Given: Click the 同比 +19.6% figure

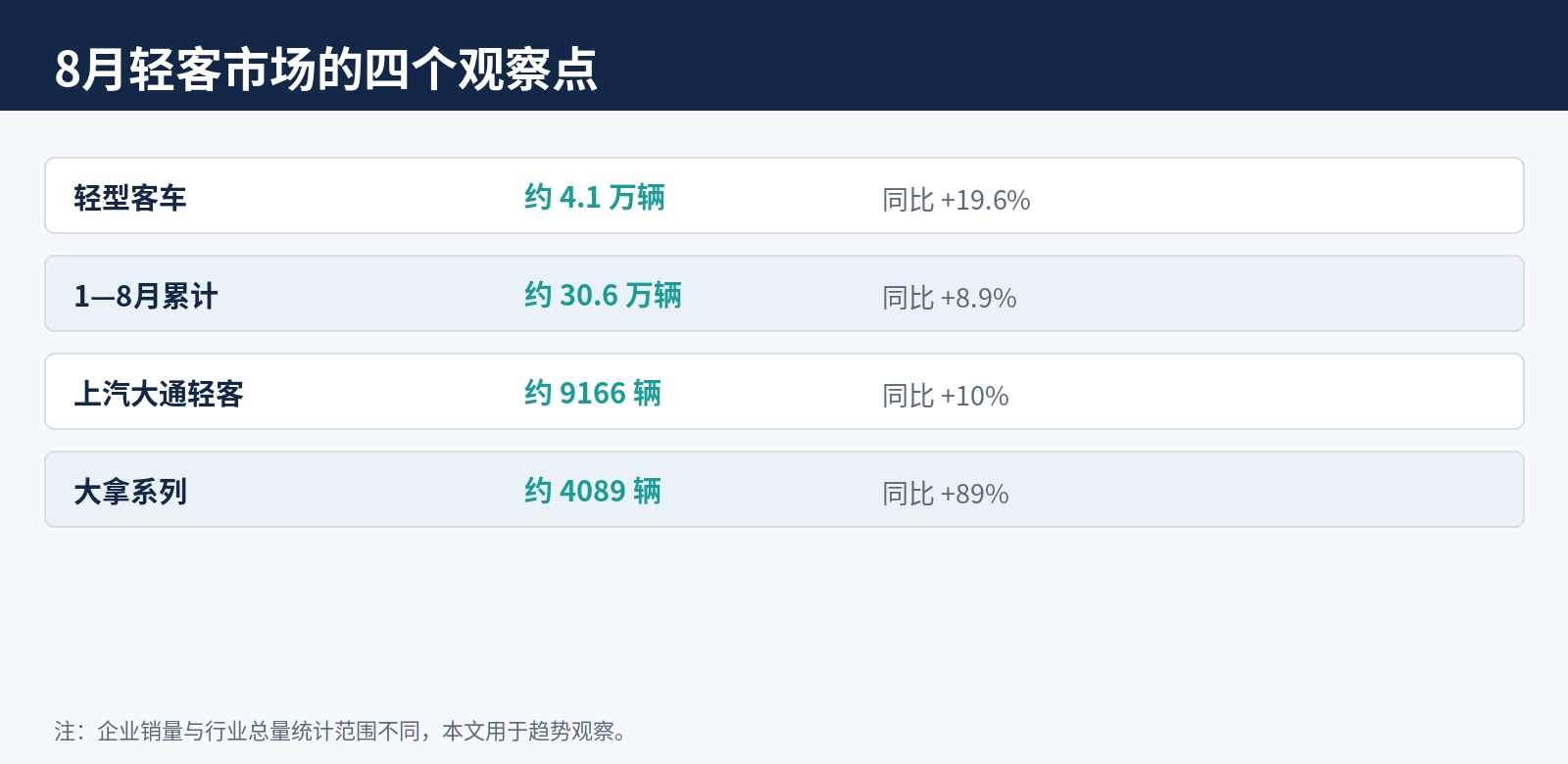Looking at the screenshot, I should tap(955, 200).
